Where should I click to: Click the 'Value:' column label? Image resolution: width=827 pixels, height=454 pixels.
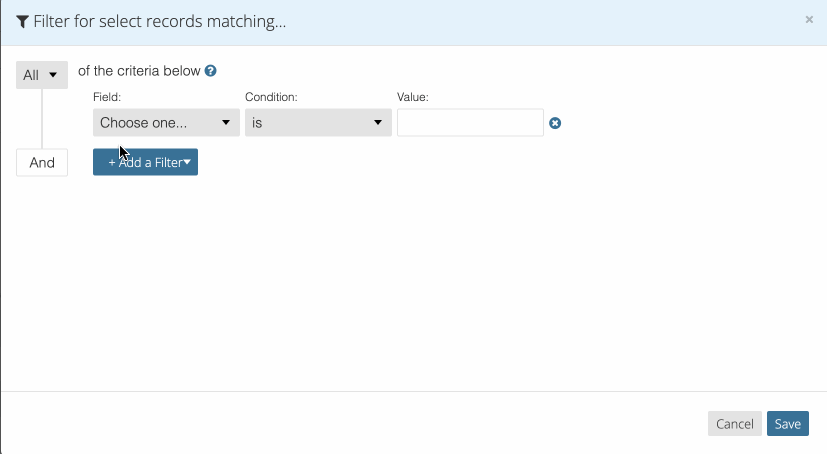tap(412, 97)
